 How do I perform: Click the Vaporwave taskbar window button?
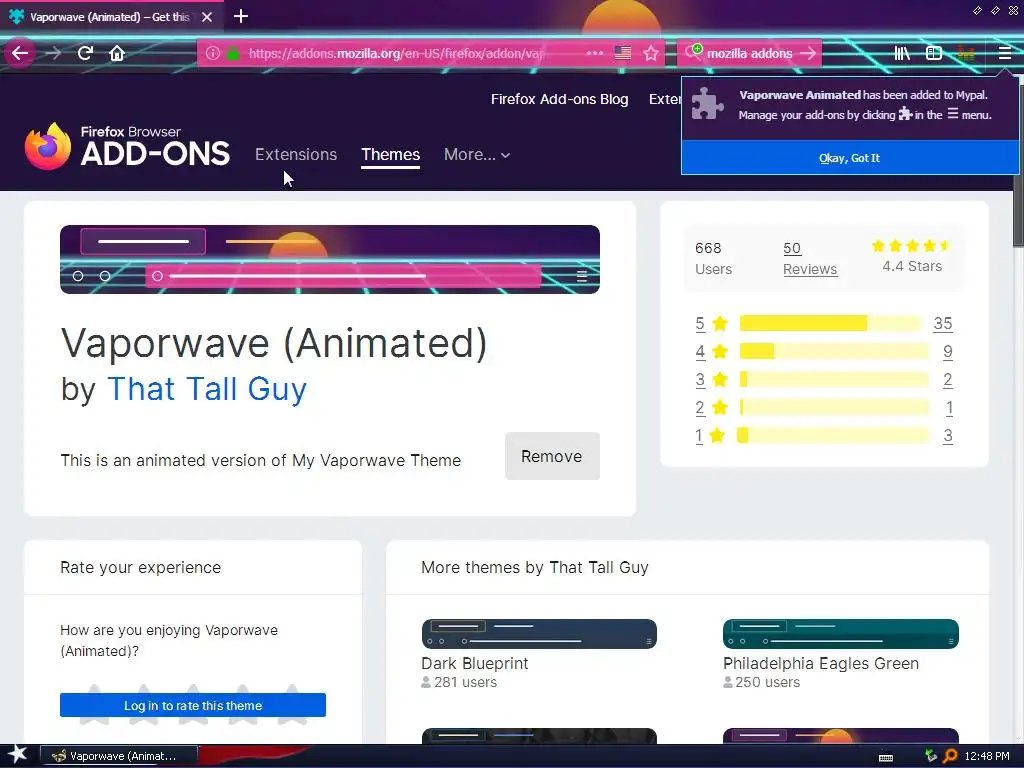pos(118,756)
